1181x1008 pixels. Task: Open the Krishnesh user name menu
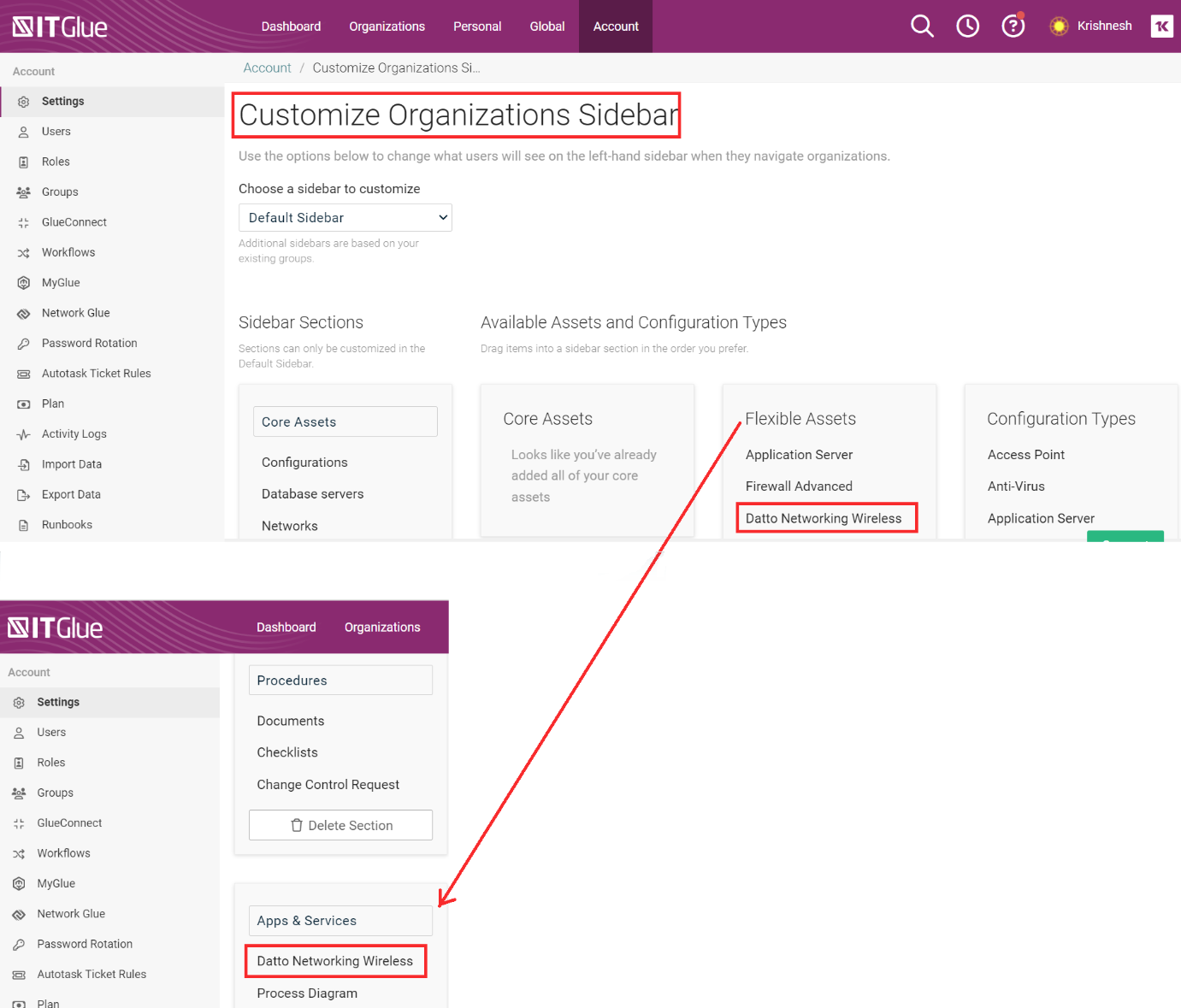tap(1105, 26)
